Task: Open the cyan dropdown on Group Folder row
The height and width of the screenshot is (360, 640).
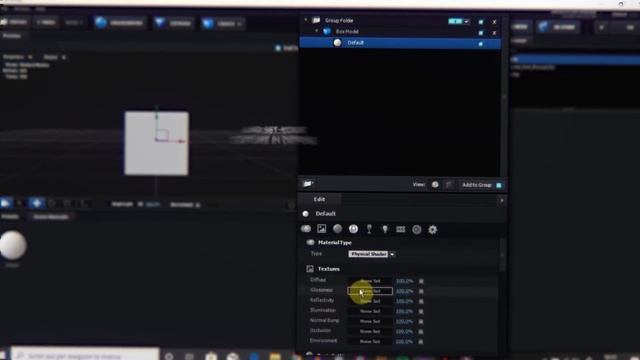Action: 459,21
